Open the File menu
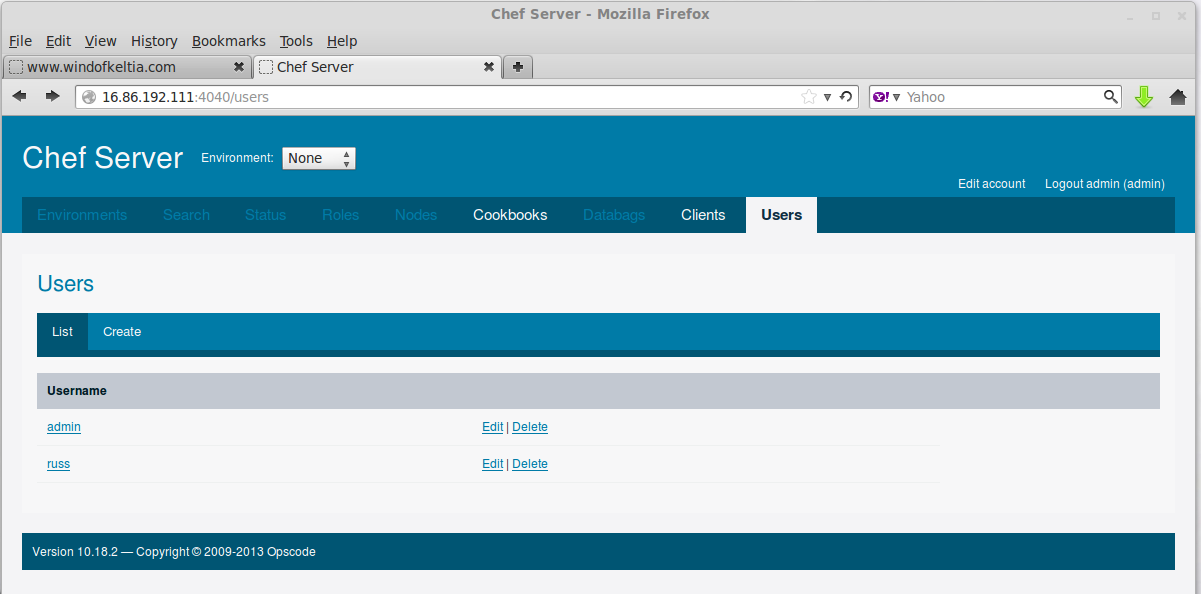 tap(20, 41)
